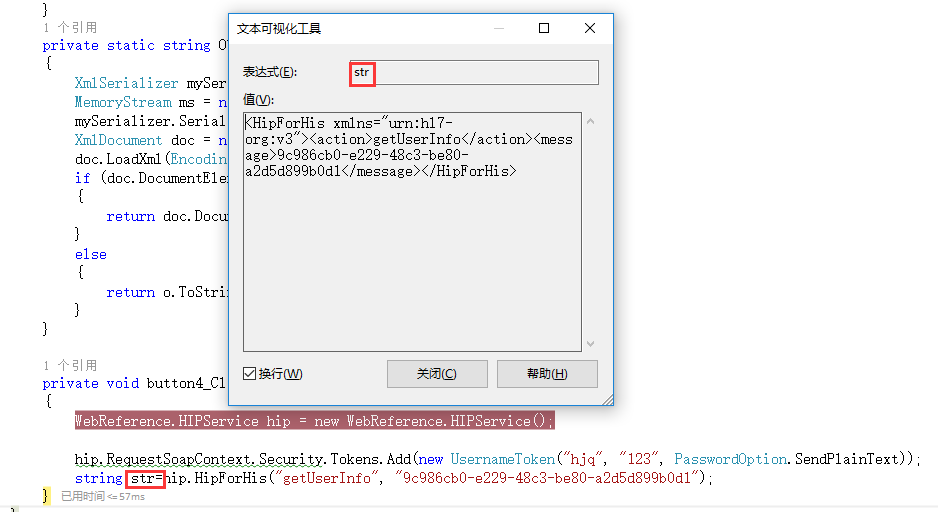This screenshot has width=938, height=512.
Task: Click the scroll down arrow in value box
Action: (x=590, y=343)
